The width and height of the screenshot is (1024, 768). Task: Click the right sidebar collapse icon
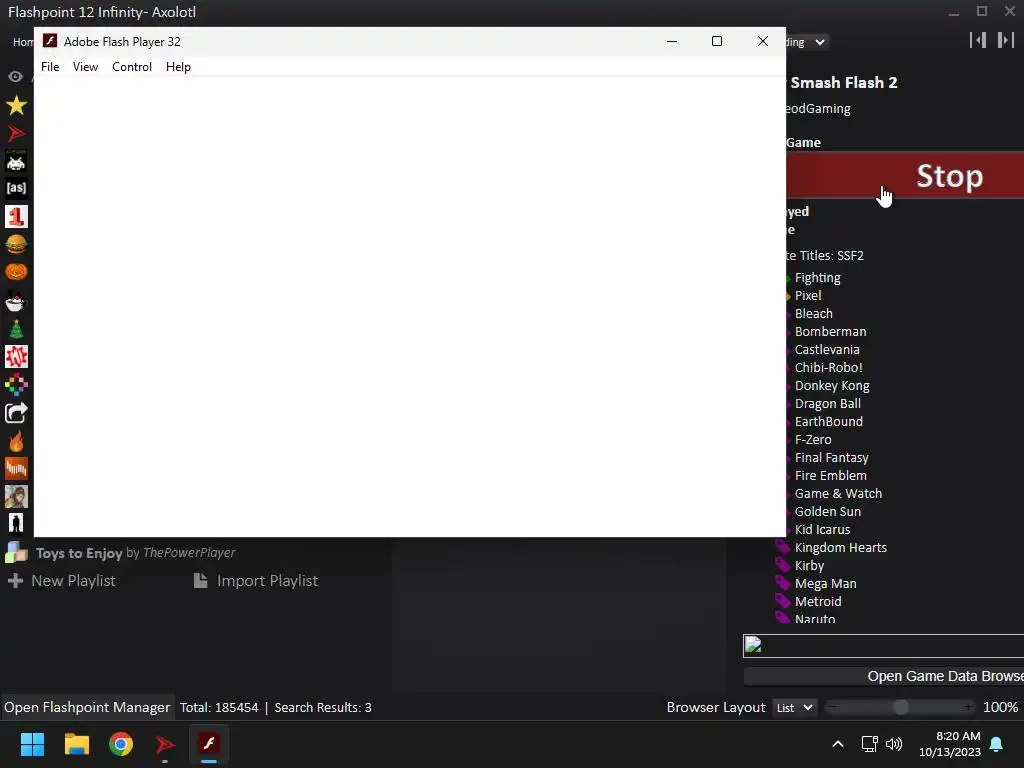click(x=1005, y=40)
